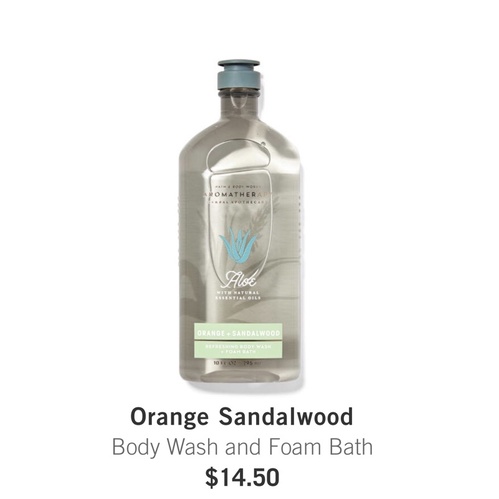Viewport: 499px width, 499px height.
Task: Click the Aromatherapy logo text on bottle
Action: (x=238, y=194)
